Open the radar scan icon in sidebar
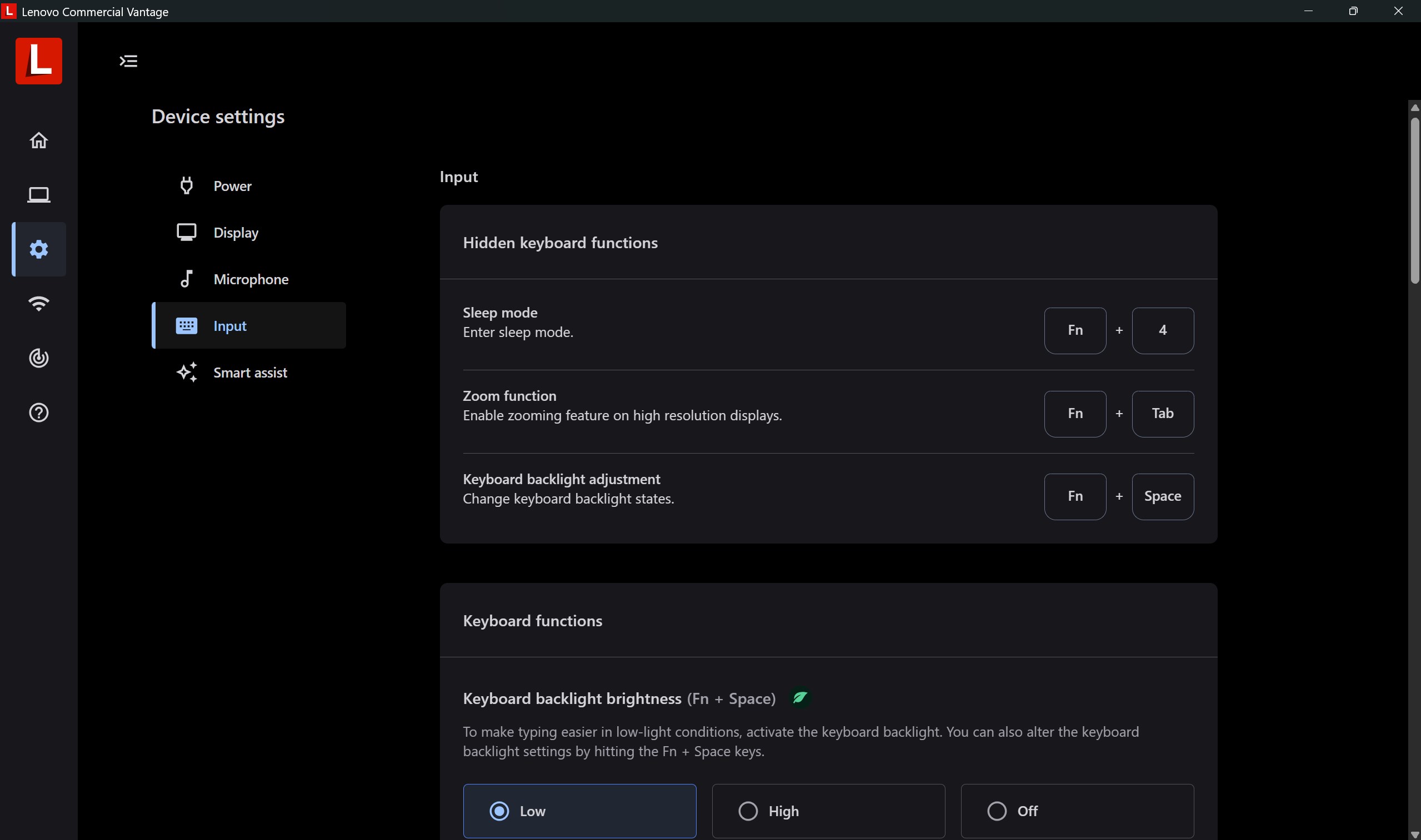This screenshot has width=1421, height=840. [x=38, y=358]
